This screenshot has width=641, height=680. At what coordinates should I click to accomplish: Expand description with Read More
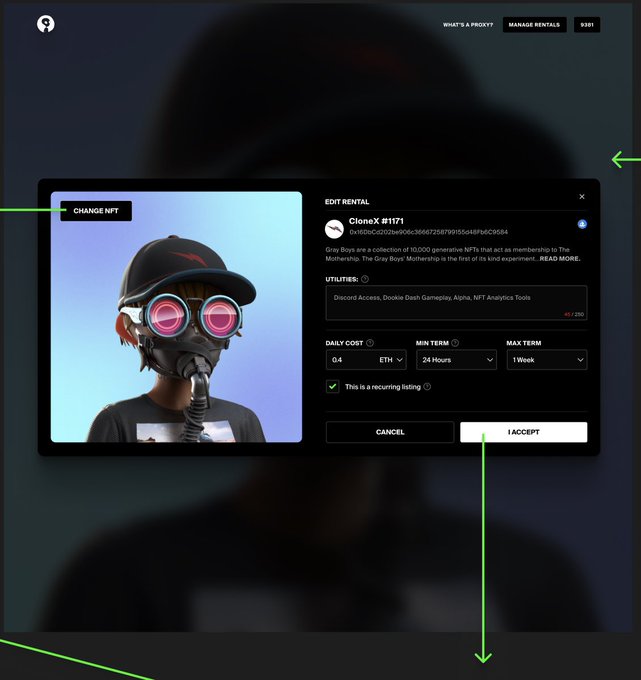(x=559, y=258)
